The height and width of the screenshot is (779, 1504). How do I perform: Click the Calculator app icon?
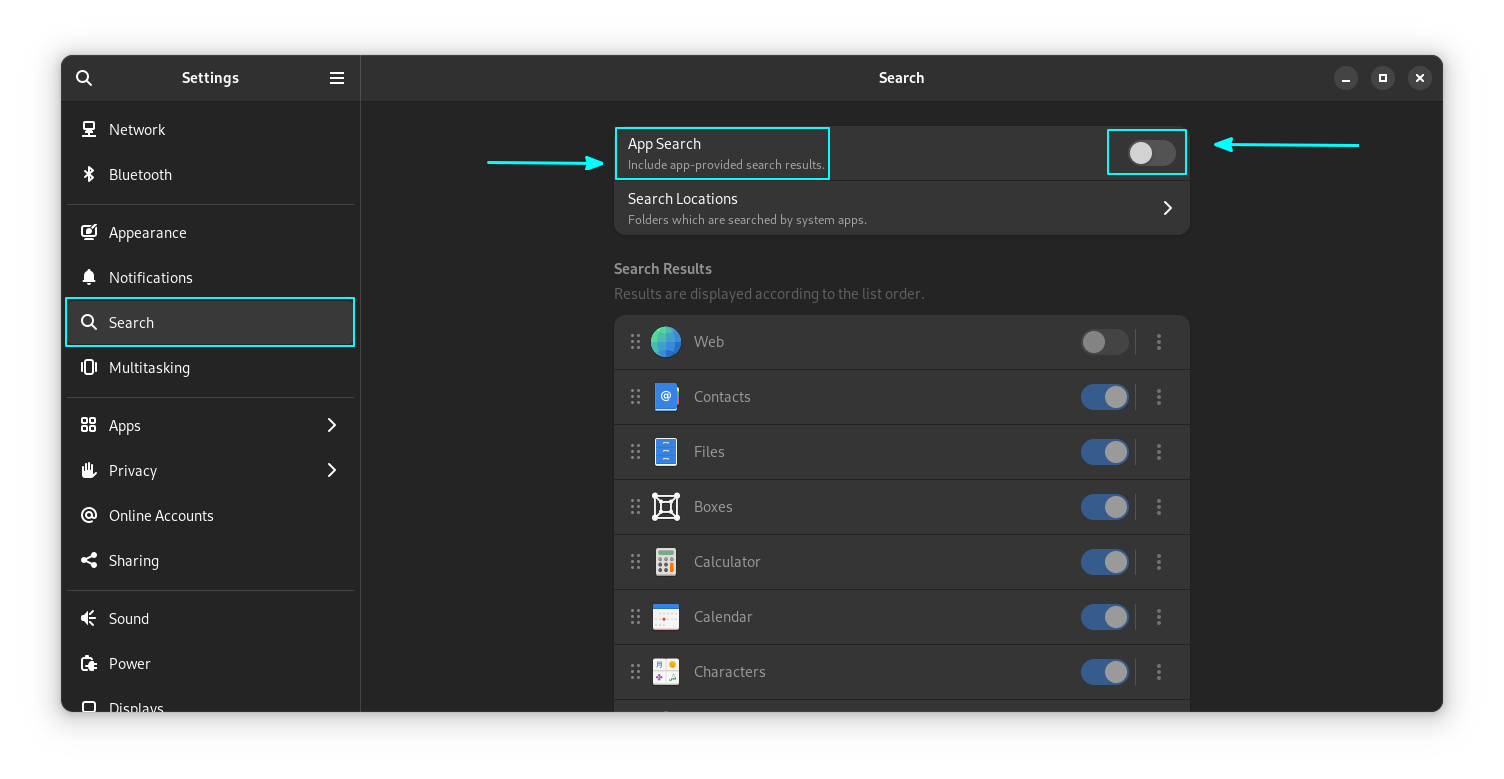point(666,562)
